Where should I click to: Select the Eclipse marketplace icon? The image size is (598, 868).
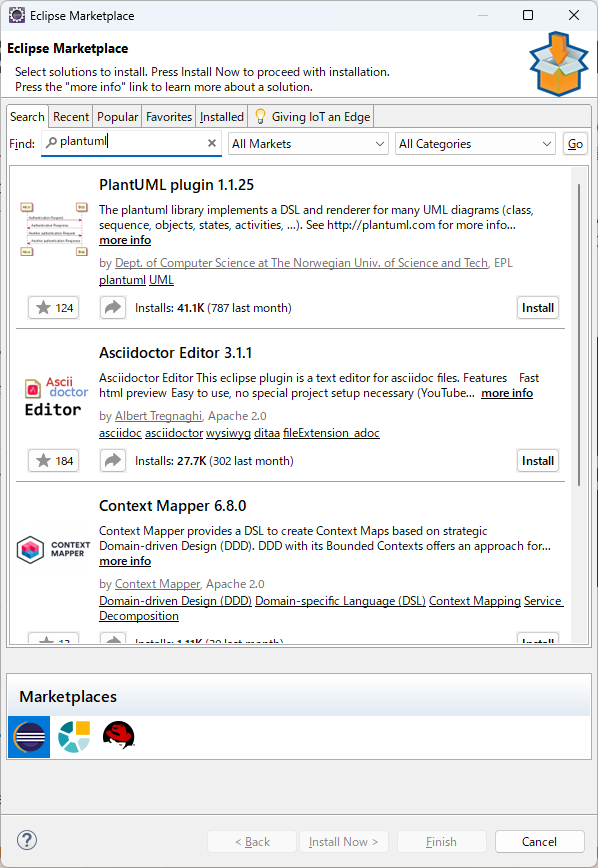29,737
